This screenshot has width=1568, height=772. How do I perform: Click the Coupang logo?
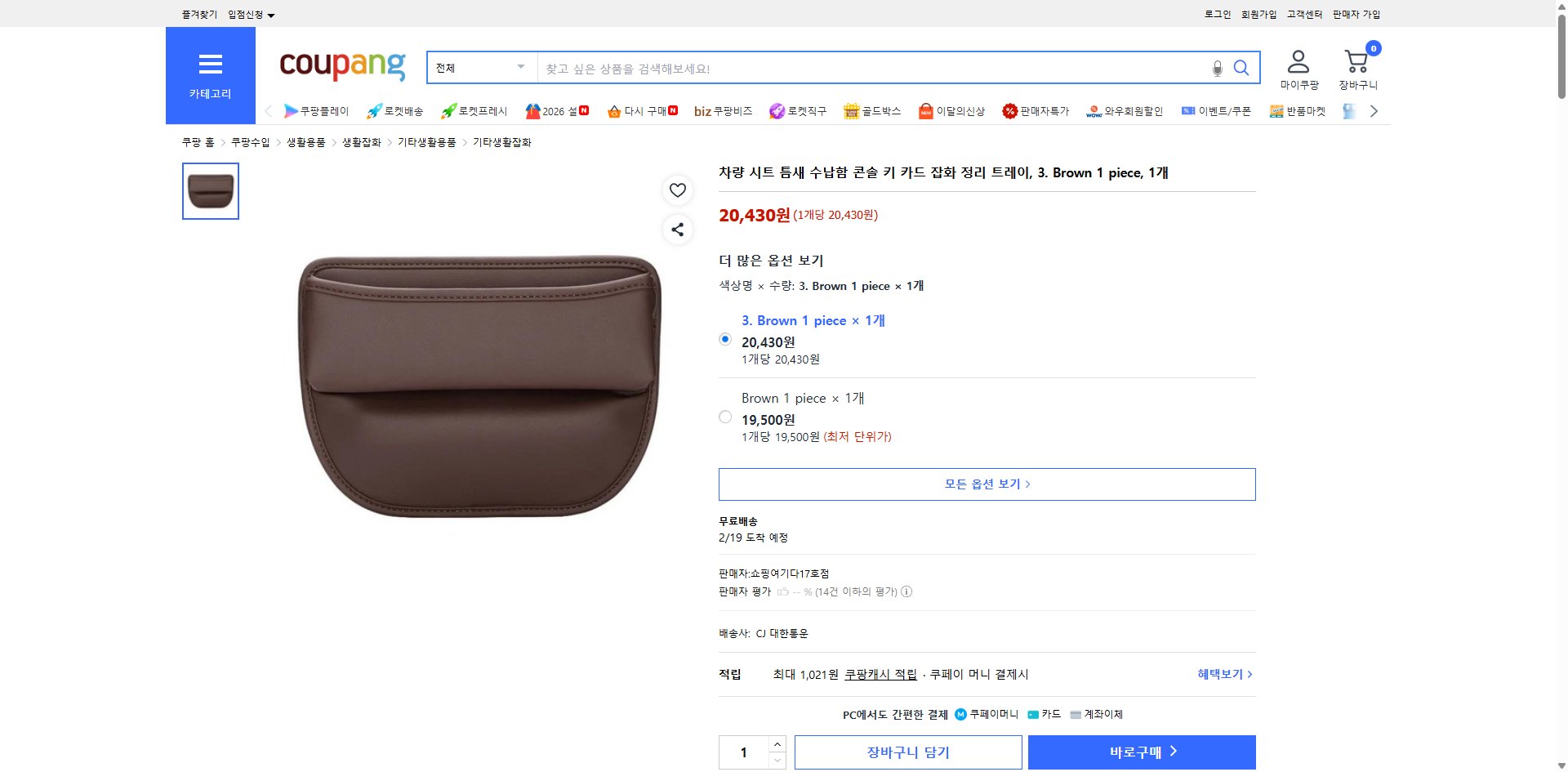(x=341, y=67)
